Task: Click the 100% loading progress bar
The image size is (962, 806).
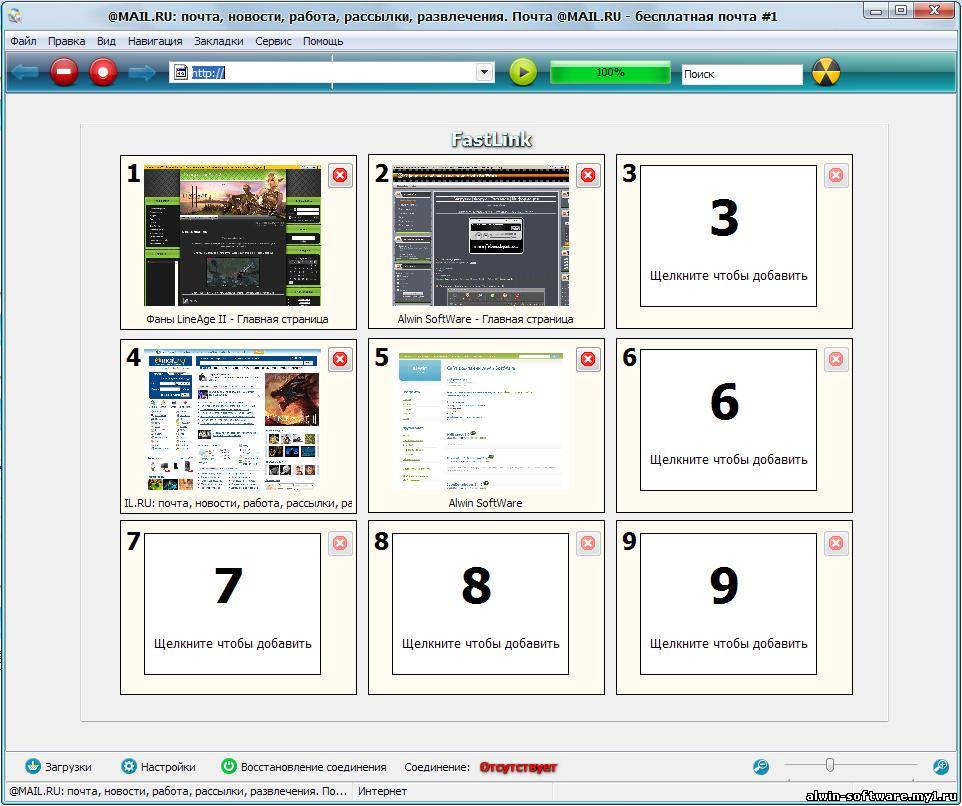Action: [x=610, y=72]
